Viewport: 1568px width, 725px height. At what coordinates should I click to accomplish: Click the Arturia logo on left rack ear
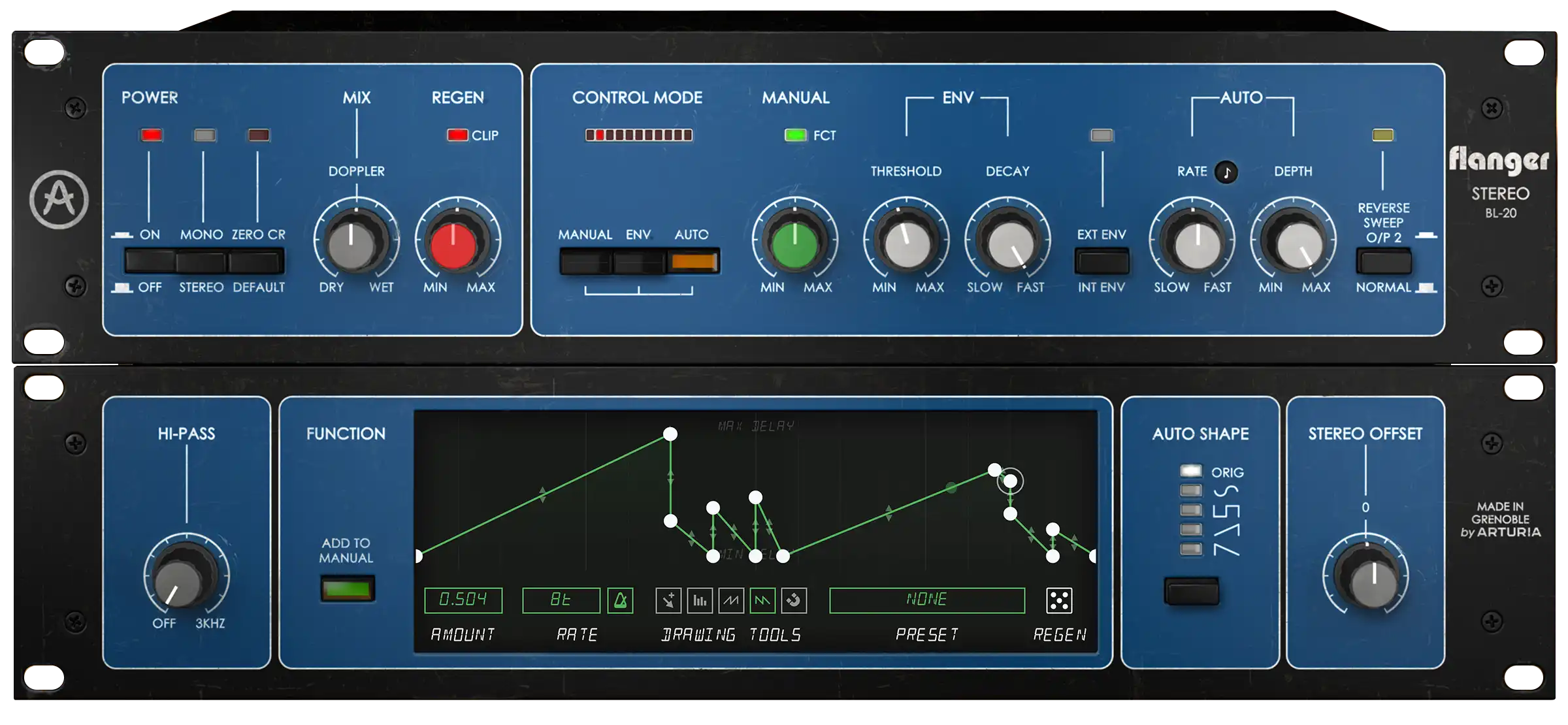(x=59, y=200)
